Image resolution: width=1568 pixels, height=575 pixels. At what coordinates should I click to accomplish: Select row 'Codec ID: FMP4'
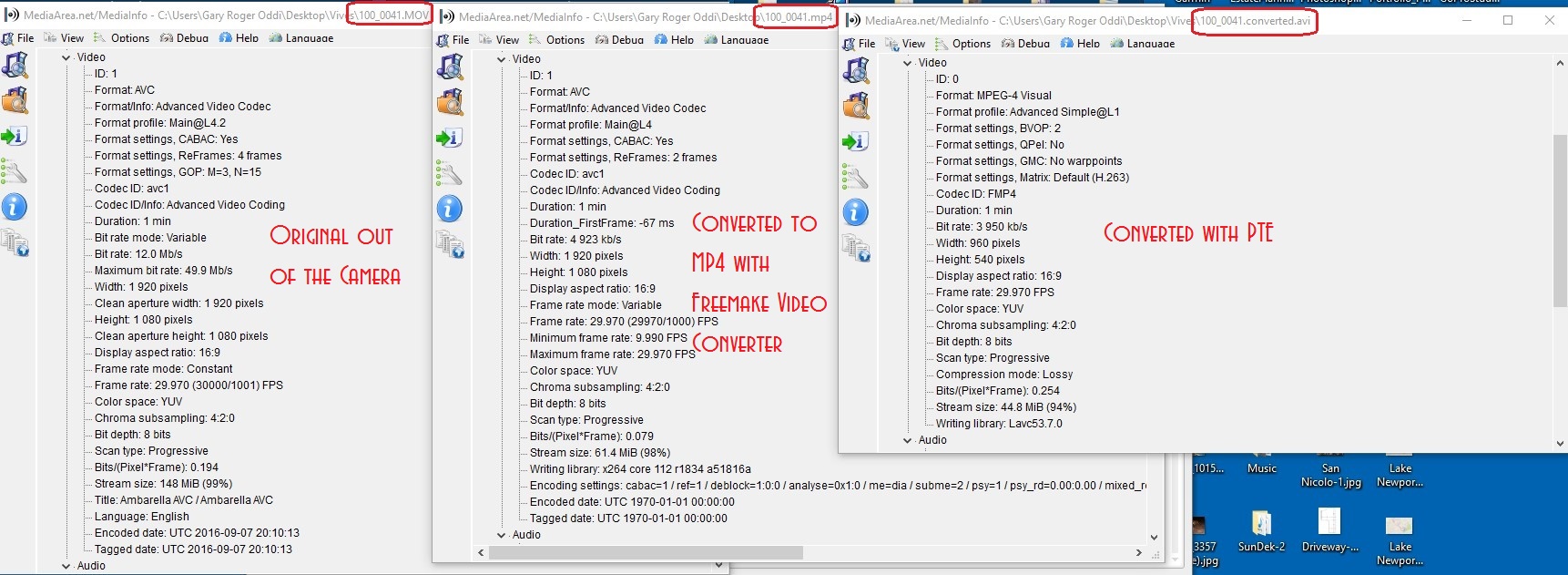976,194
